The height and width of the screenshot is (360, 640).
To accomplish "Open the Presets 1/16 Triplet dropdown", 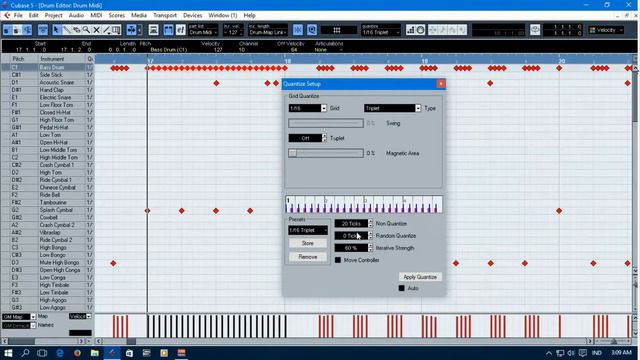I will [308, 230].
